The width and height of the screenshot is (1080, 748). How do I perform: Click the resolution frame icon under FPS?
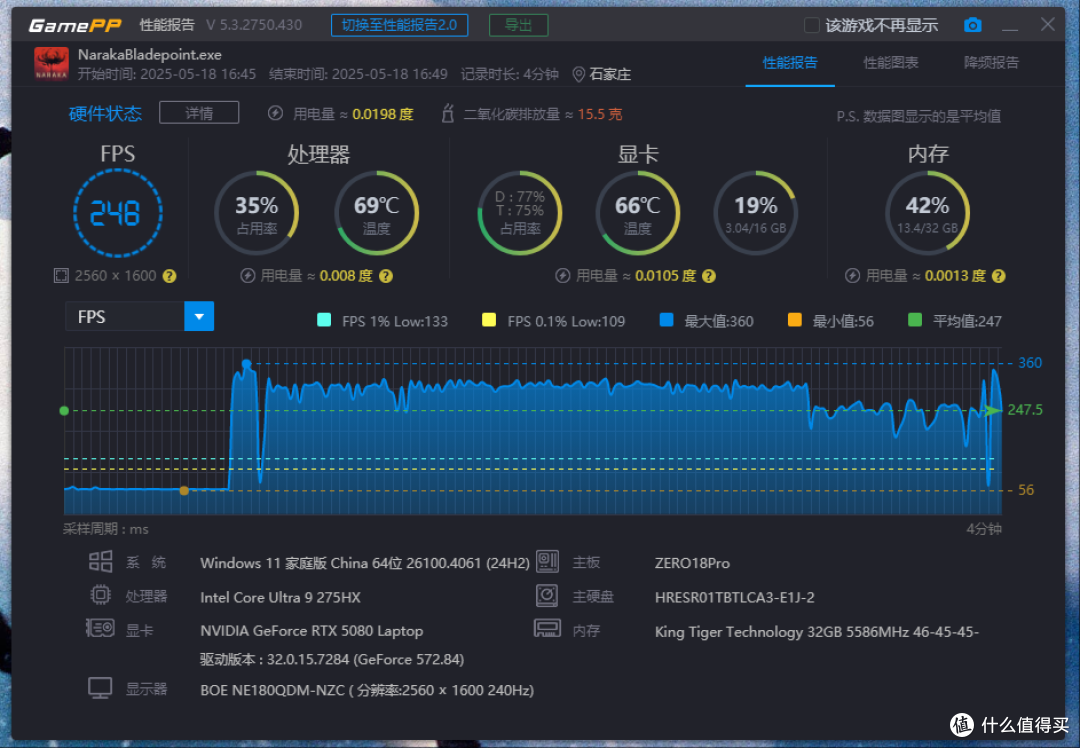(x=61, y=276)
